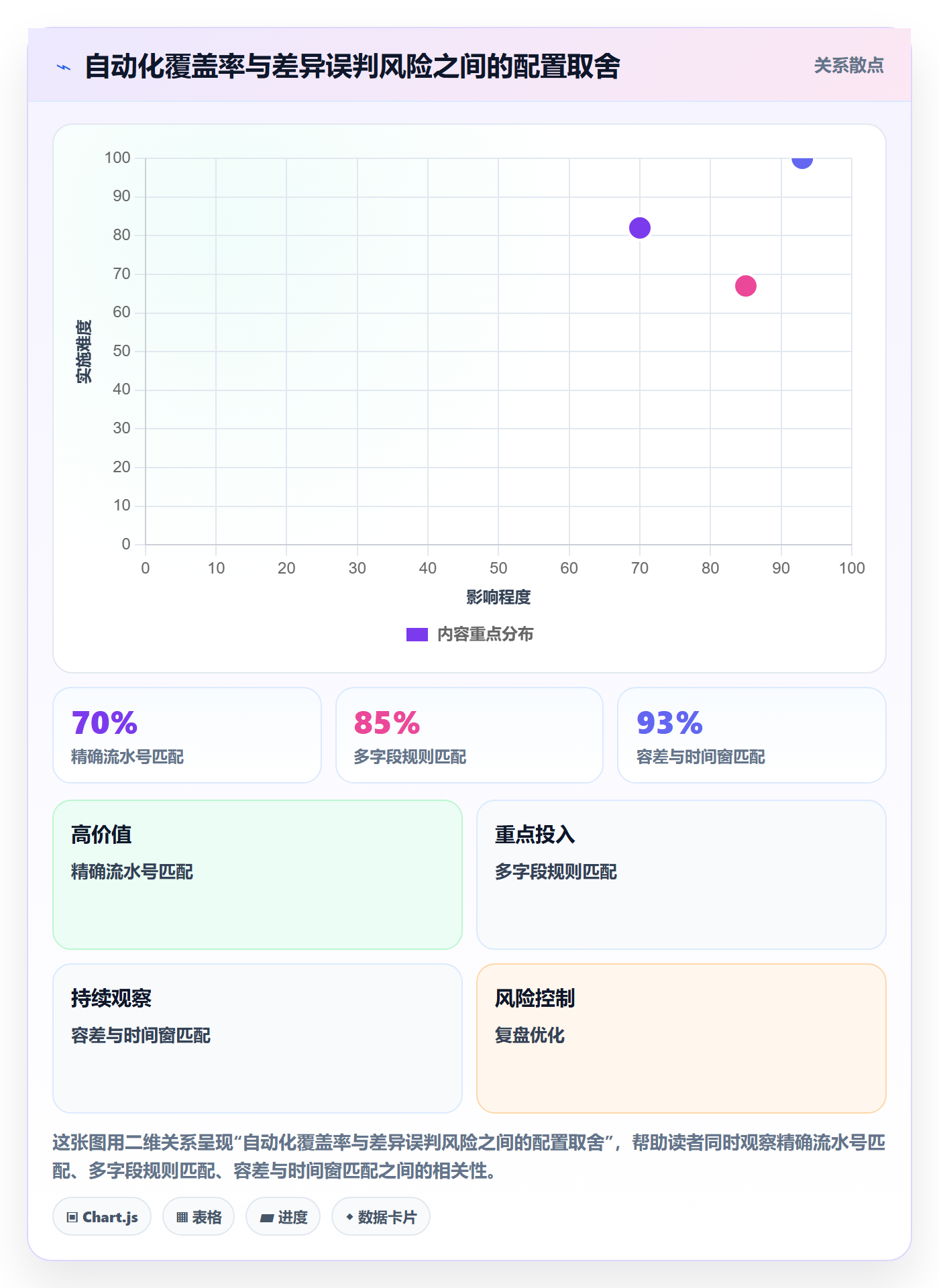Click the 表格 tag chip
This screenshot has width=939, height=1288.
(x=199, y=1217)
